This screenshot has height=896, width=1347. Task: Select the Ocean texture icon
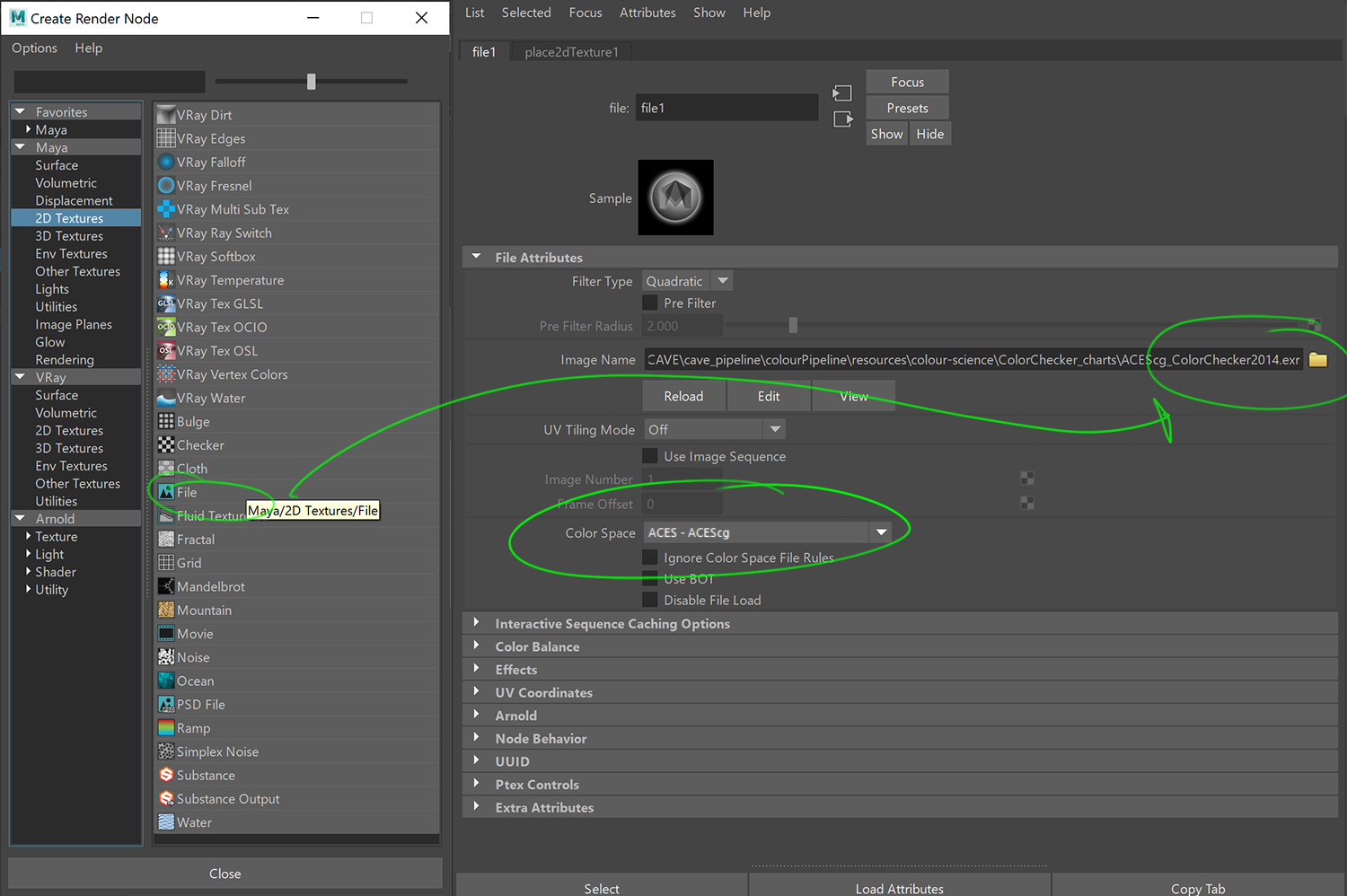(x=166, y=681)
